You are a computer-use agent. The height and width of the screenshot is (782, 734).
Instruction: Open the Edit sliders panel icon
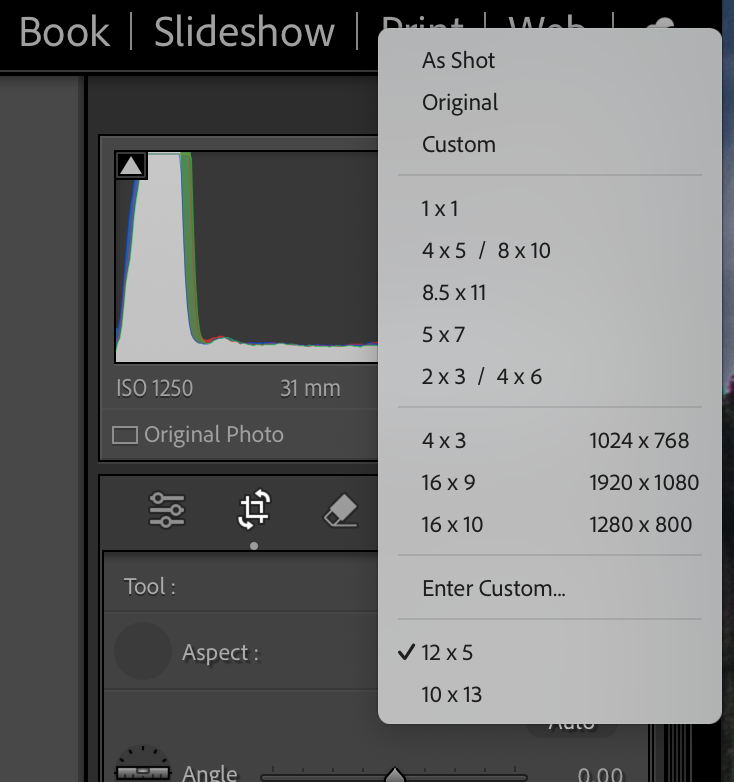click(167, 510)
